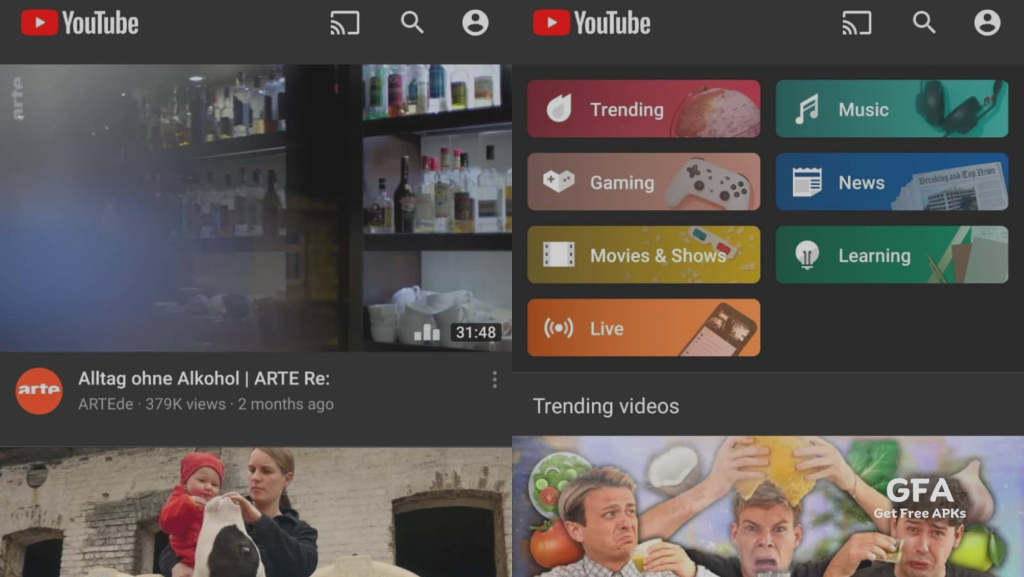
Task: Tap the Trending videos heading
Action: [606, 406]
